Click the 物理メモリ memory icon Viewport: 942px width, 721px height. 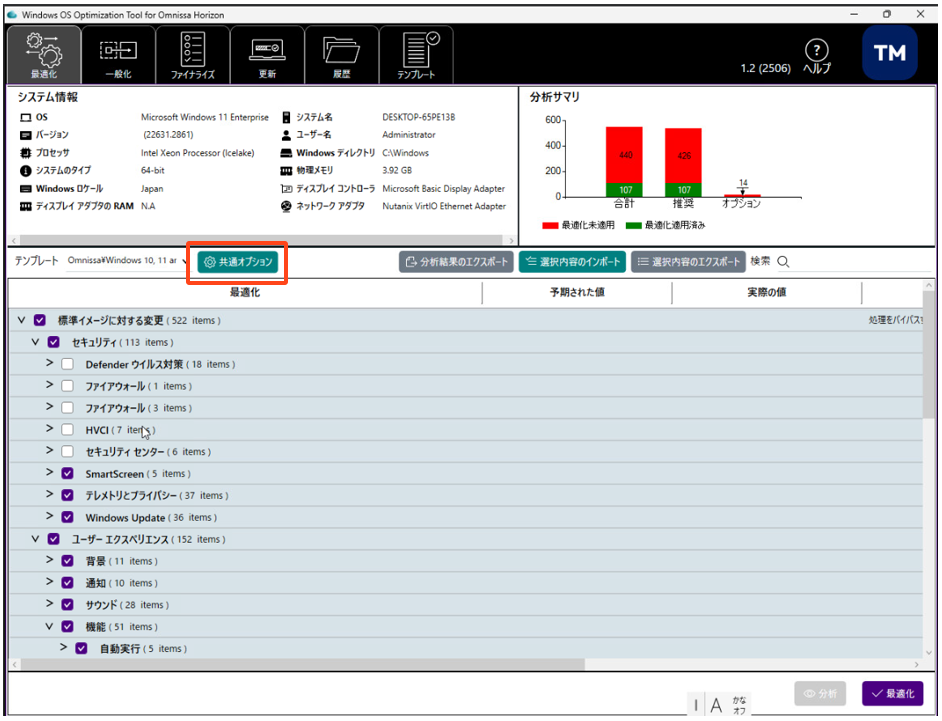[x=286, y=171]
